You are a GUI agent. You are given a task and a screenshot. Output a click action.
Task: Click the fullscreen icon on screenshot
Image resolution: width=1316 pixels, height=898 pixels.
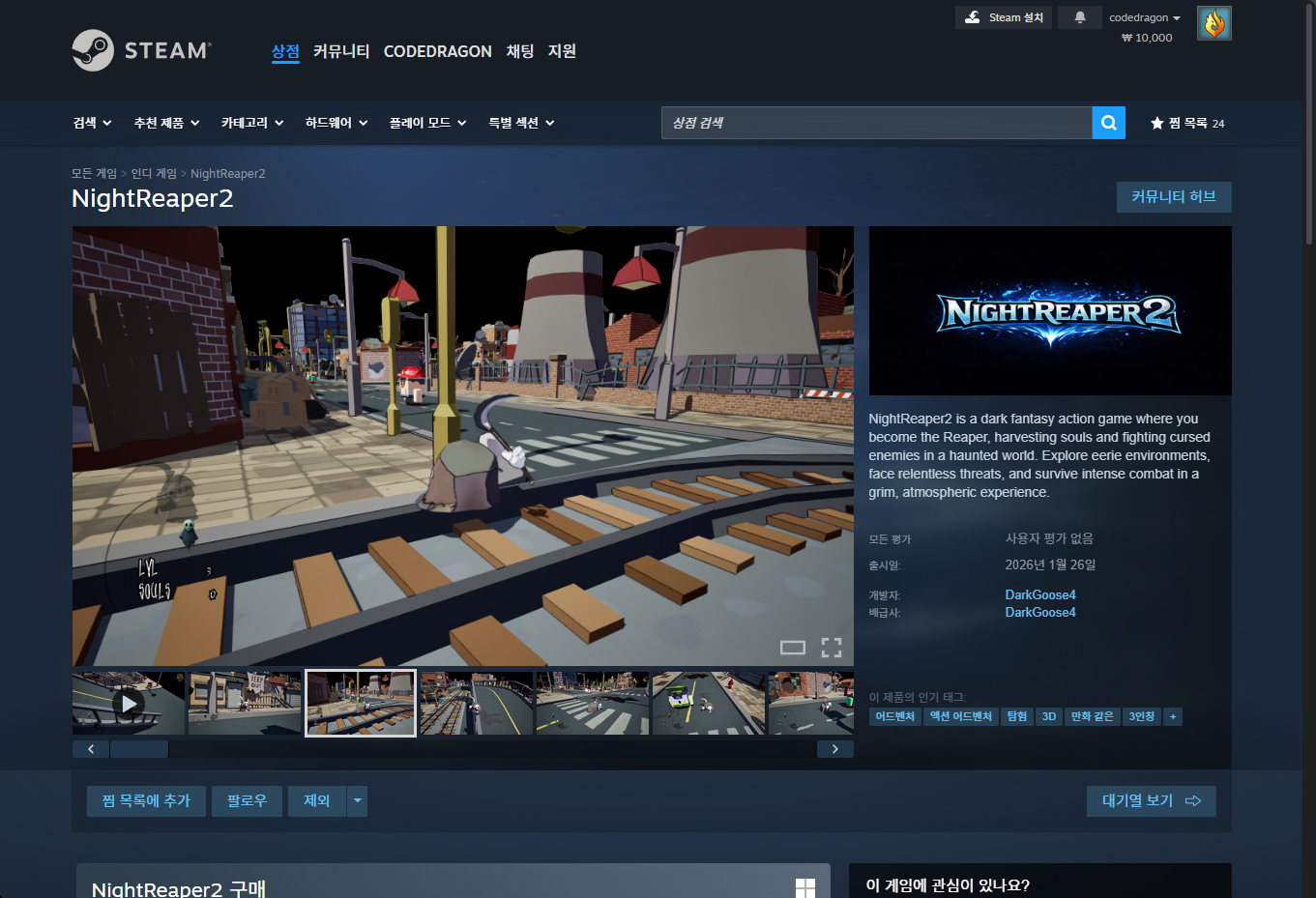point(832,648)
